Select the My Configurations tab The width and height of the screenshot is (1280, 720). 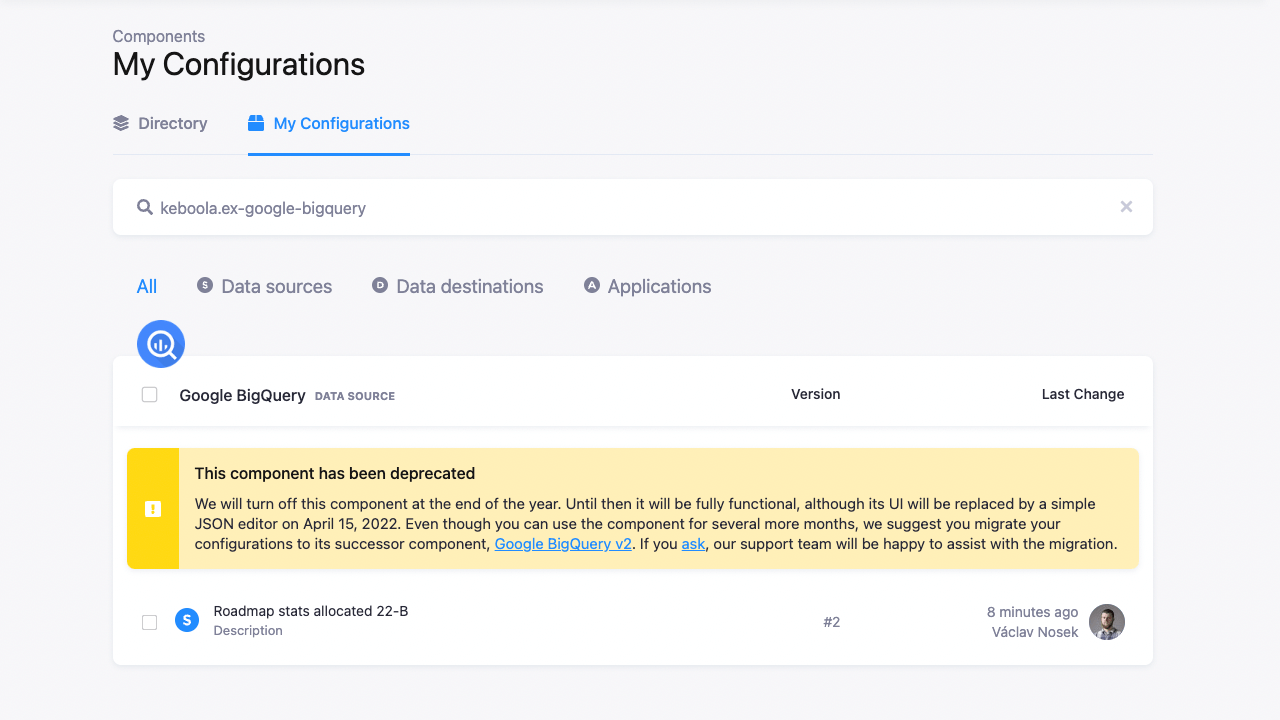(x=341, y=122)
